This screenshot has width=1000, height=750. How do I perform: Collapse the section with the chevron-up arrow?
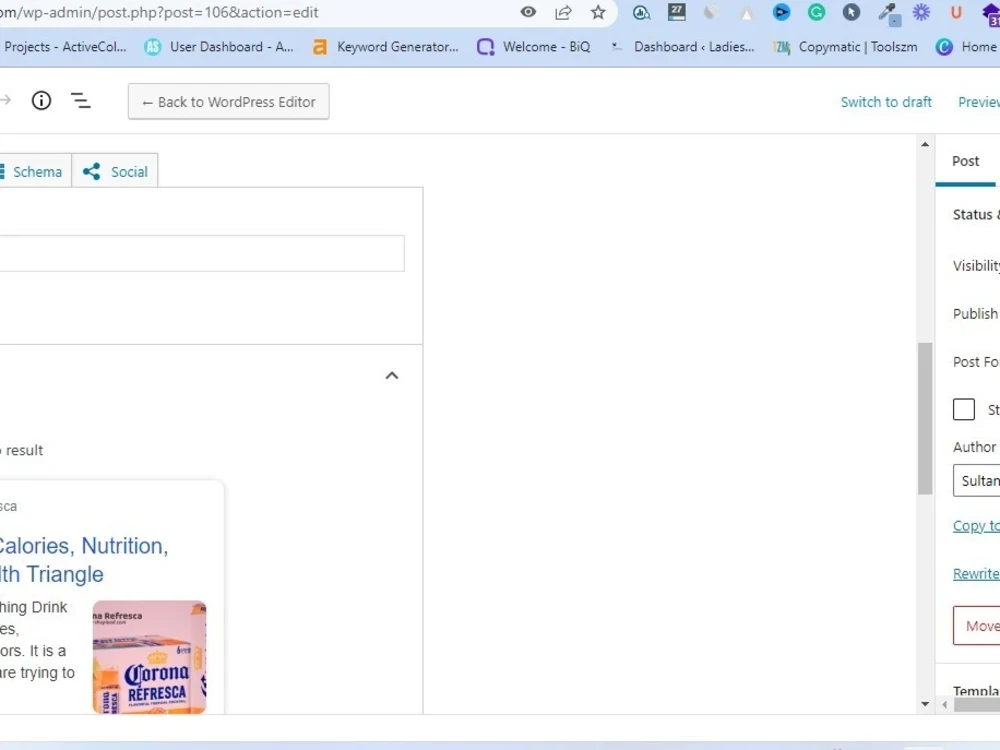tap(392, 376)
